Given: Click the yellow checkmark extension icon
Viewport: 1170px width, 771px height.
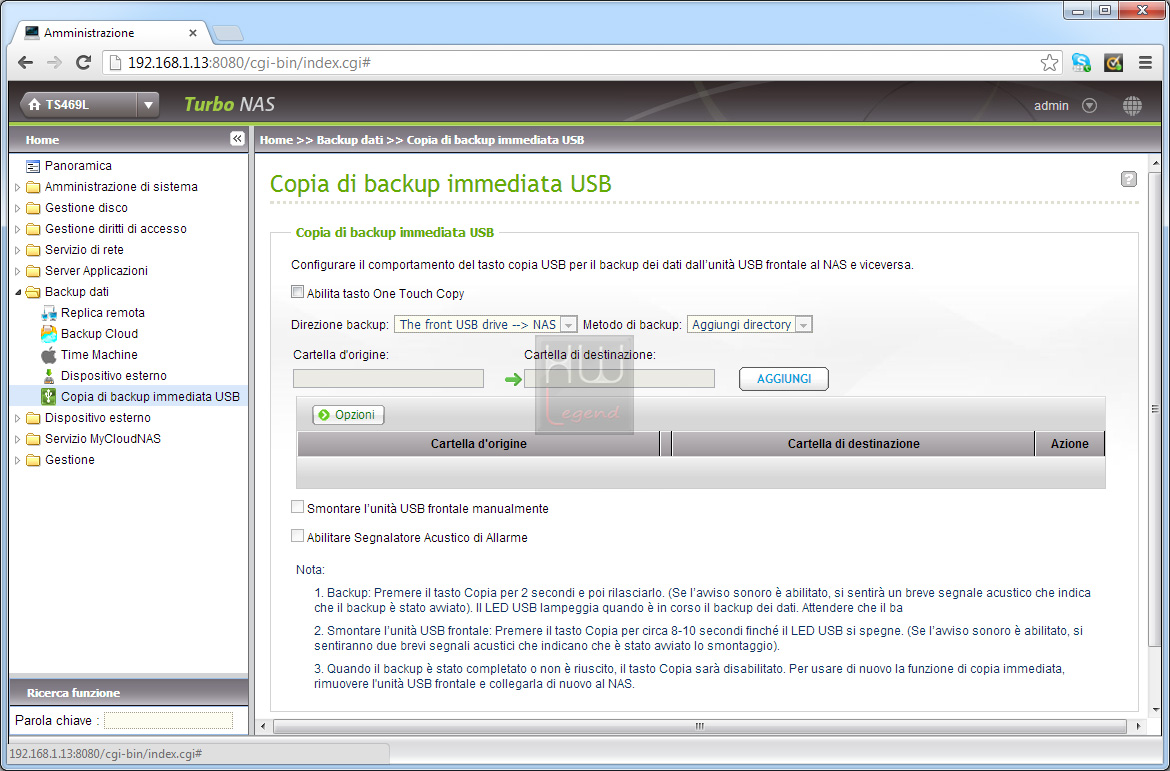Looking at the screenshot, I should 1113,63.
